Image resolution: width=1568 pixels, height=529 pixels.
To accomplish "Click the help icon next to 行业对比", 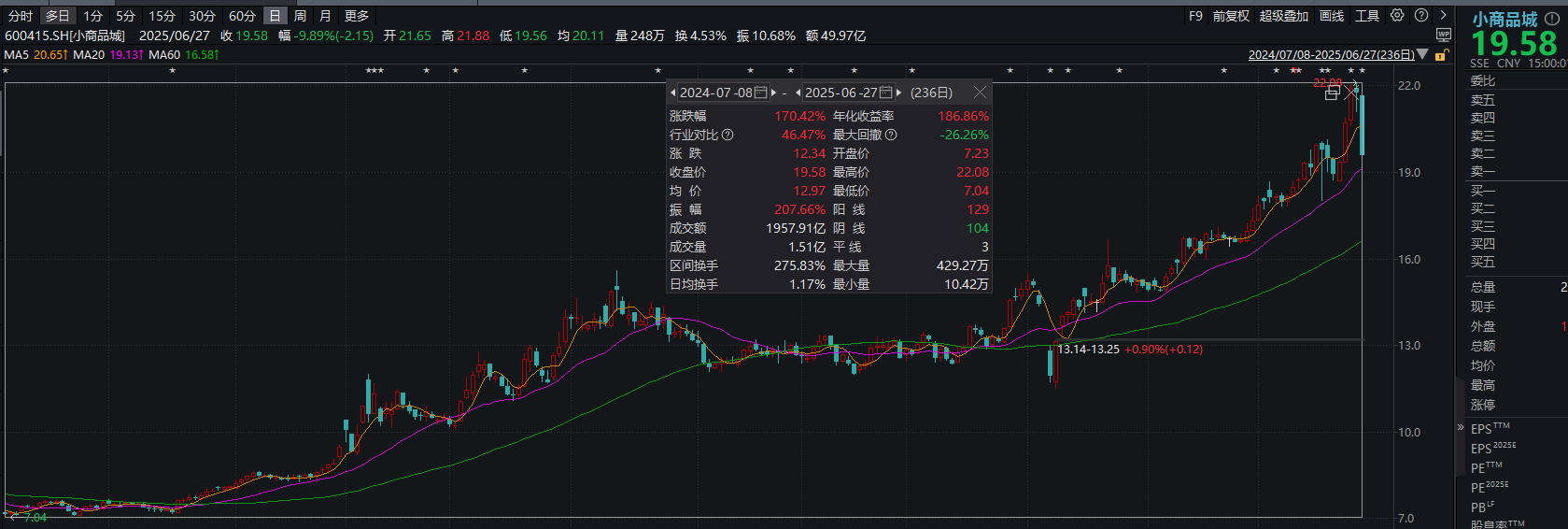I will pos(727,135).
